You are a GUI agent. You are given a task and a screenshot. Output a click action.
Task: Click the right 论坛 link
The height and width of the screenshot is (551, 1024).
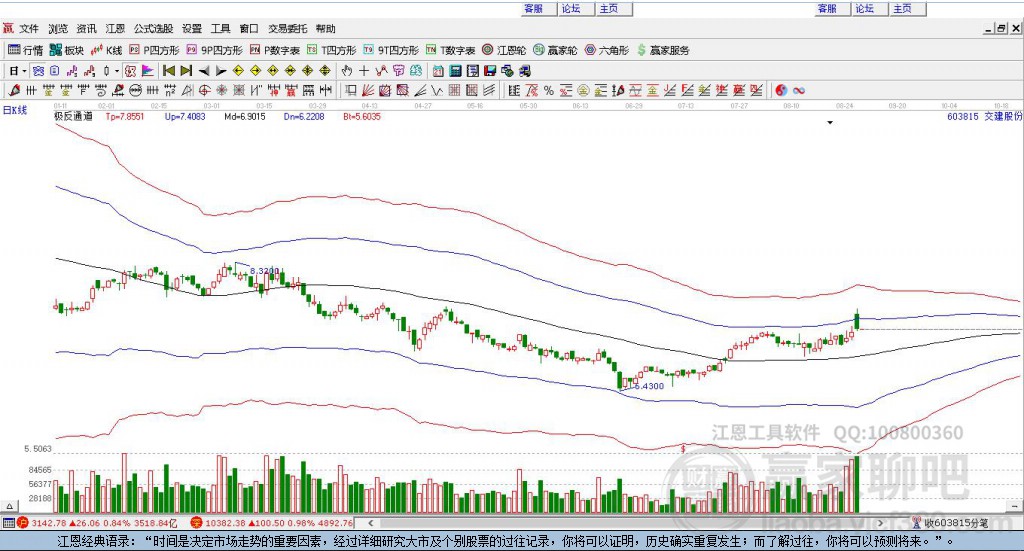click(865, 8)
